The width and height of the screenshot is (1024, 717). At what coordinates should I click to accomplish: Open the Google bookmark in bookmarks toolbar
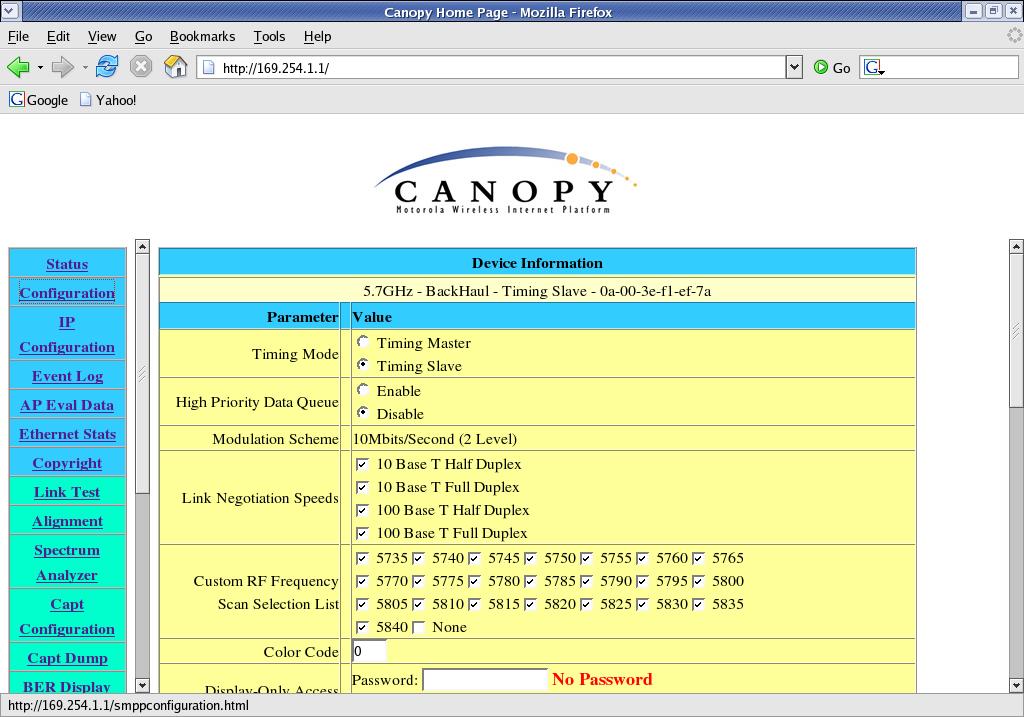coord(39,100)
